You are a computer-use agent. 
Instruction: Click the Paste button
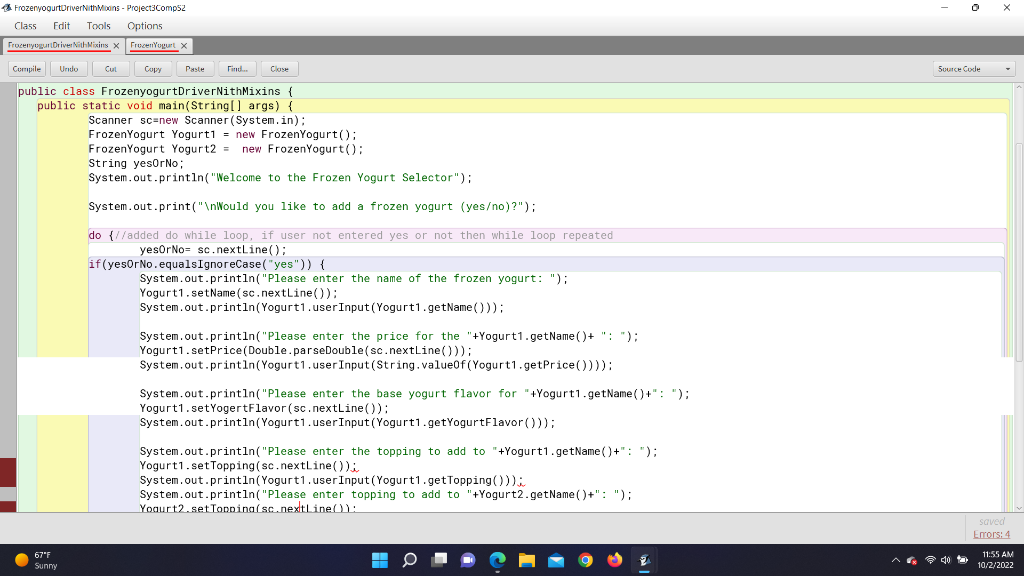click(x=195, y=69)
